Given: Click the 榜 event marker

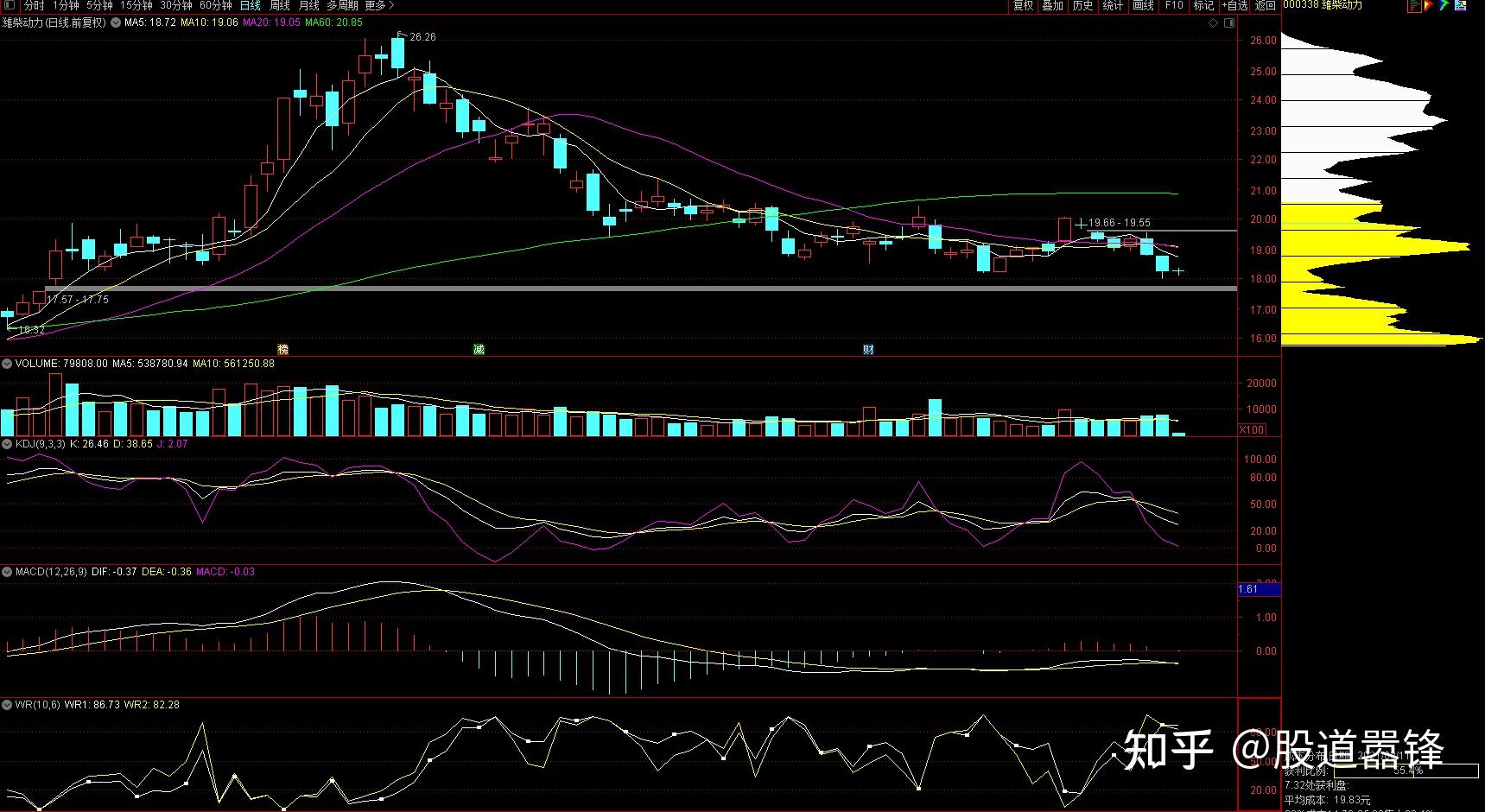Looking at the screenshot, I should coord(282,349).
